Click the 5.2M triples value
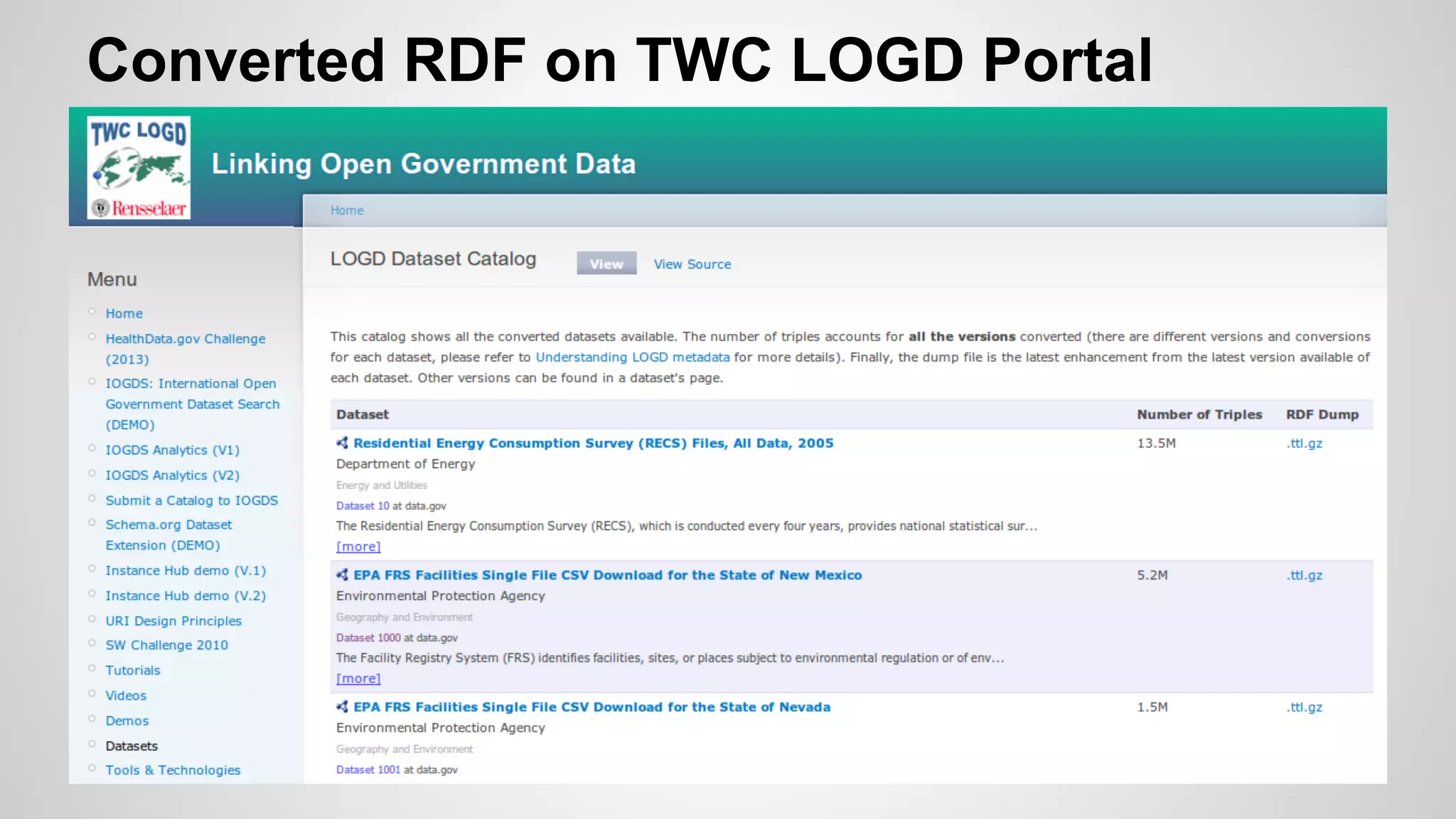 (1152, 575)
